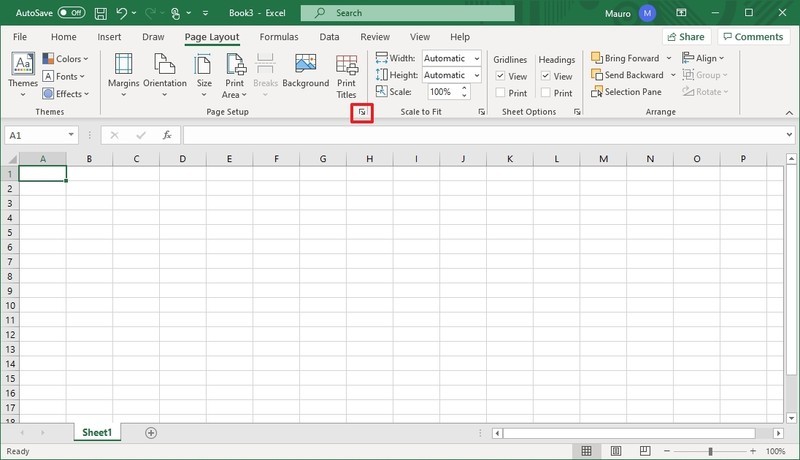This screenshot has width=800, height=460.
Task: Toggle AutoSave switch
Action: coord(71,13)
